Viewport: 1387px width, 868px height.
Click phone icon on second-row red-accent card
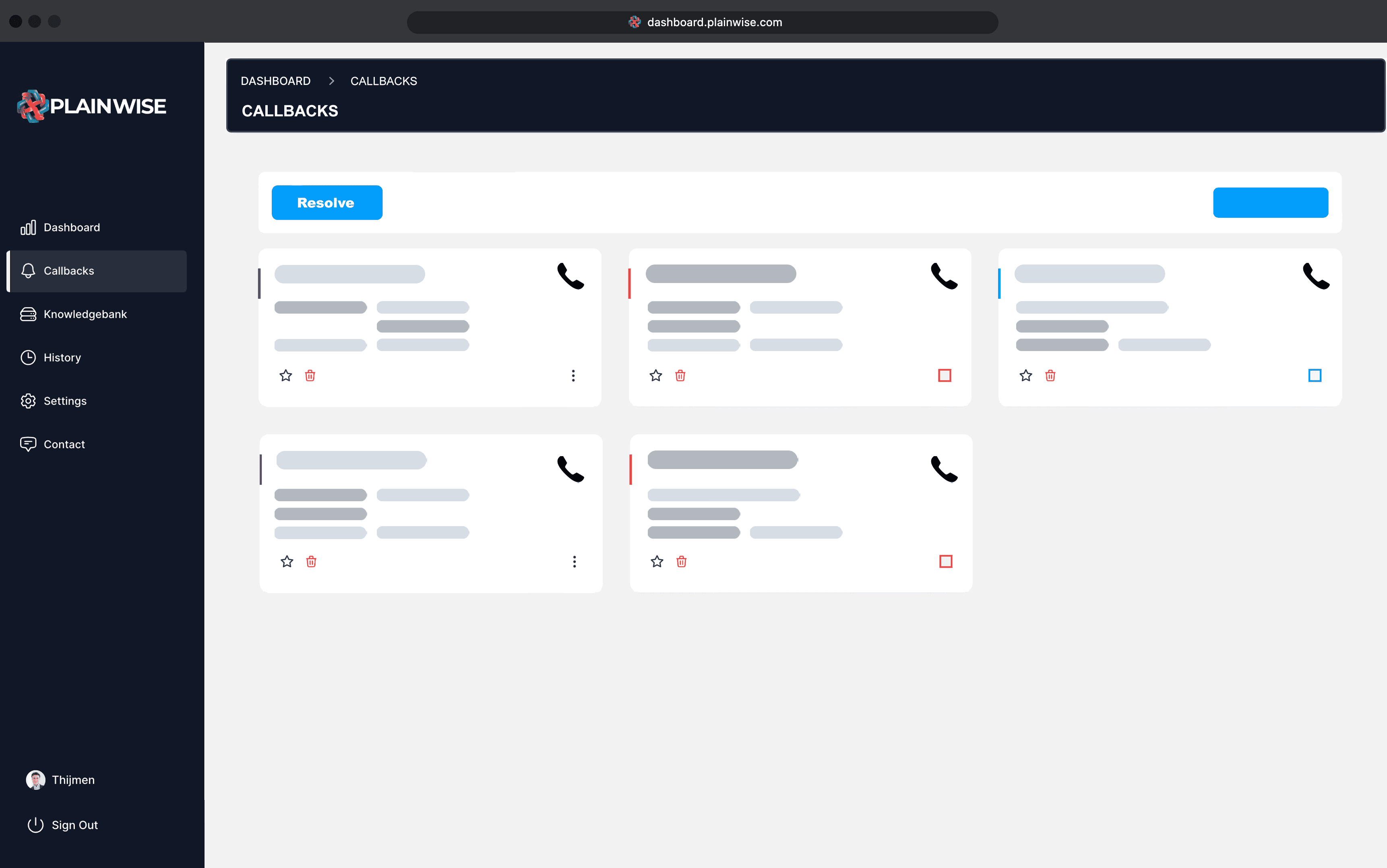point(944,469)
